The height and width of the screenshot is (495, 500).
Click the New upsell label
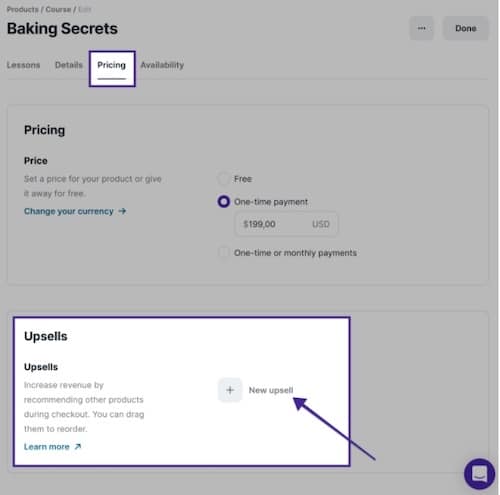(x=271, y=390)
